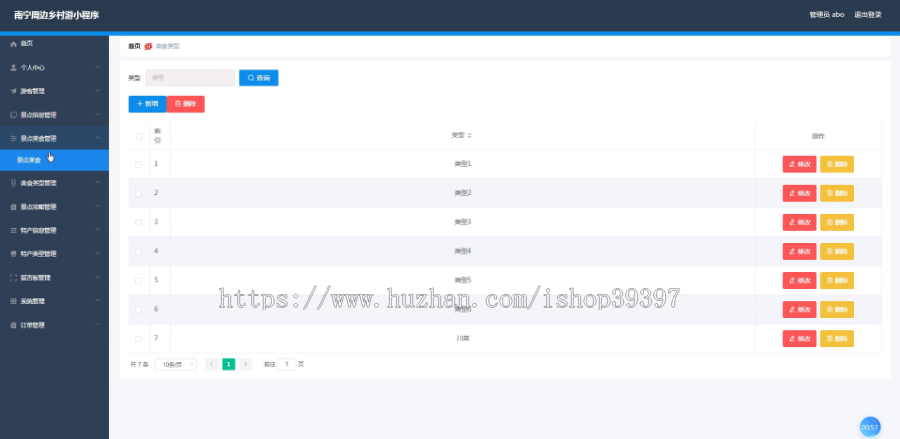Click the person icon for 个人中心
This screenshot has height=439, width=900.
[x=13, y=67]
